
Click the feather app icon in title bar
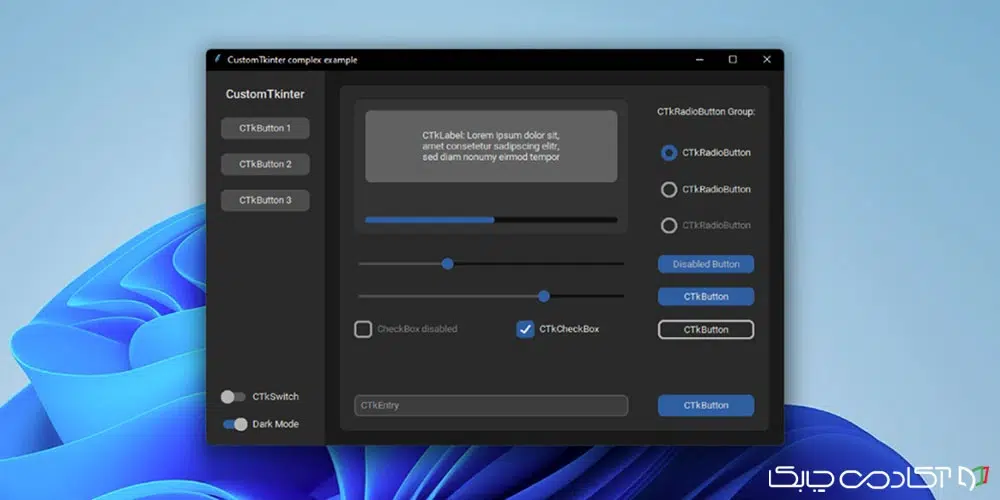[x=217, y=60]
